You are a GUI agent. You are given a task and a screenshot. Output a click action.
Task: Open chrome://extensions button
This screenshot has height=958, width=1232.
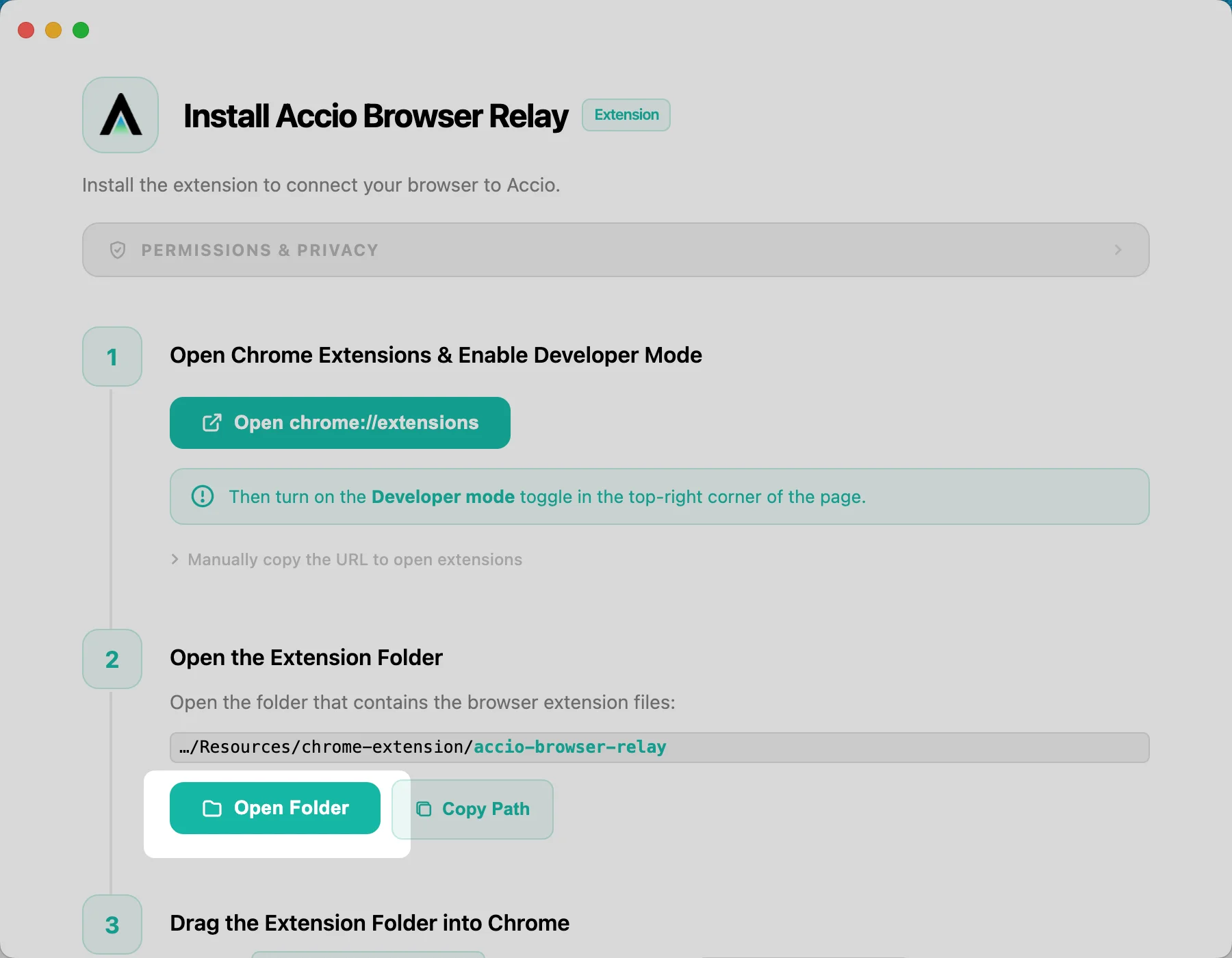pyautogui.click(x=340, y=423)
